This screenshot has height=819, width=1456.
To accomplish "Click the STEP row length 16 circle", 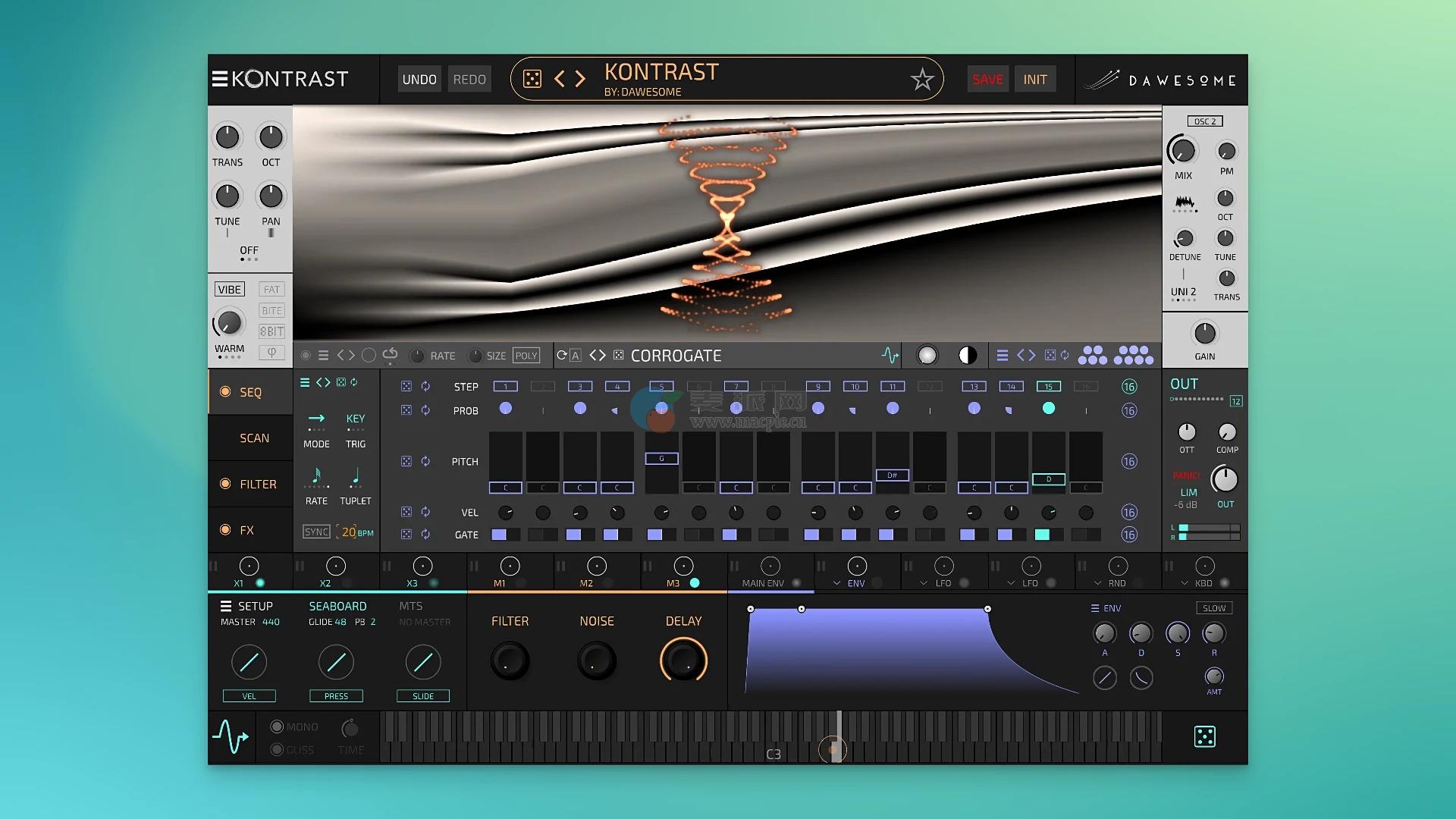I will [1129, 387].
